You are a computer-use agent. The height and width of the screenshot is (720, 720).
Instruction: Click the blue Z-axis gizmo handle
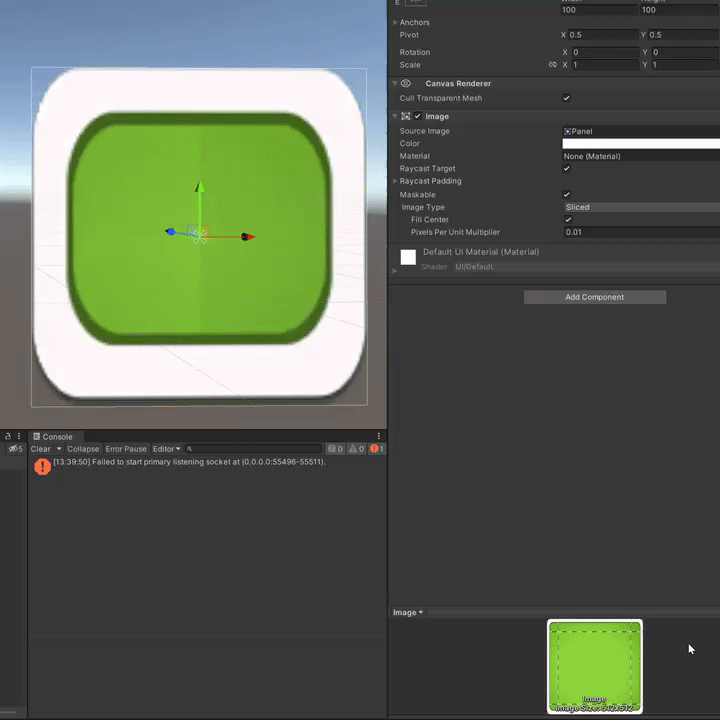click(170, 231)
